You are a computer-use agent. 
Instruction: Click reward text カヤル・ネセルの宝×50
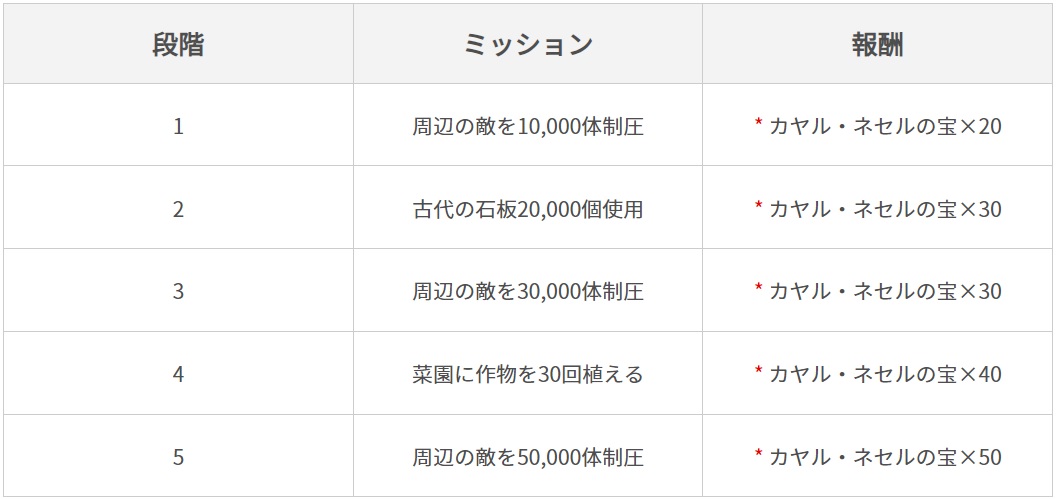885,458
